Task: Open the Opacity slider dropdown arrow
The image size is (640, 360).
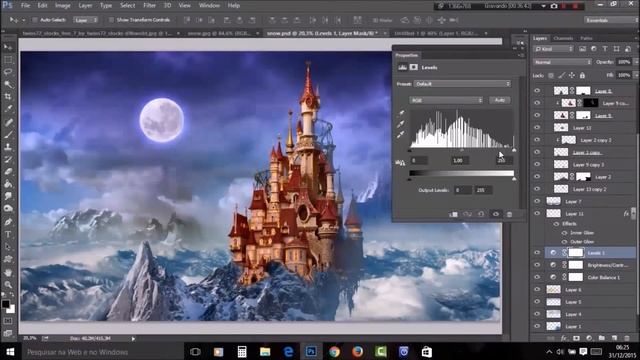Action: click(636, 62)
